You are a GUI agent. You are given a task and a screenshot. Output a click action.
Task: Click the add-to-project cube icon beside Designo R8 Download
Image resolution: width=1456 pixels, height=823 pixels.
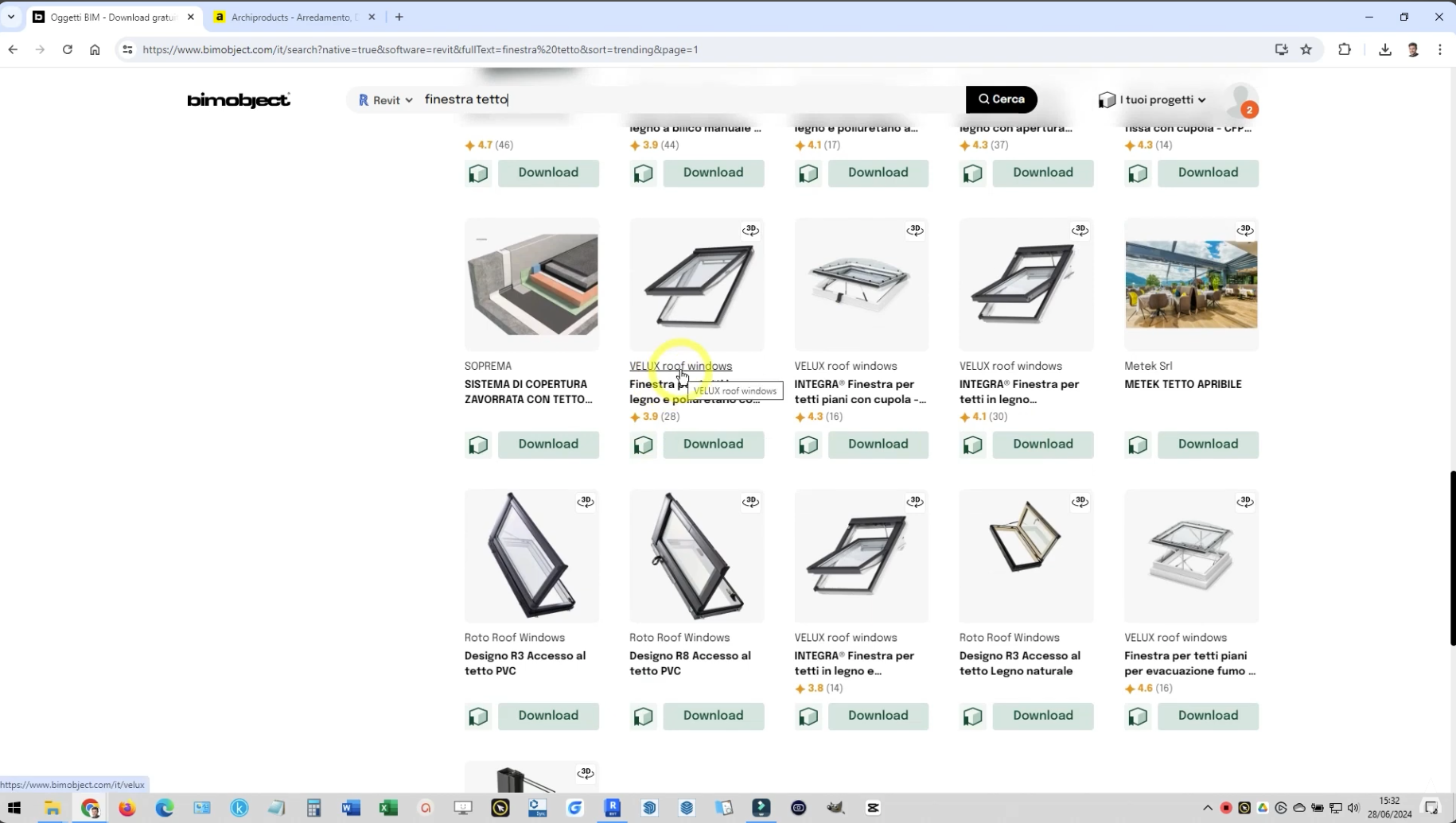tap(643, 716)
